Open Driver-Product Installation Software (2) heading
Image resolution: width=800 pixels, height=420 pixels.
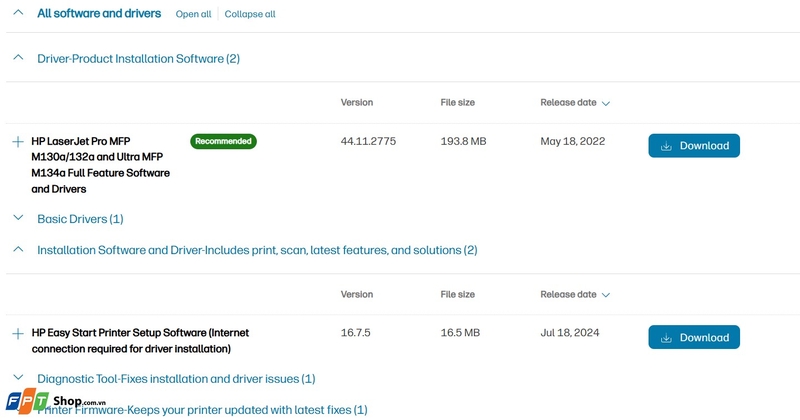coord(138,59)
